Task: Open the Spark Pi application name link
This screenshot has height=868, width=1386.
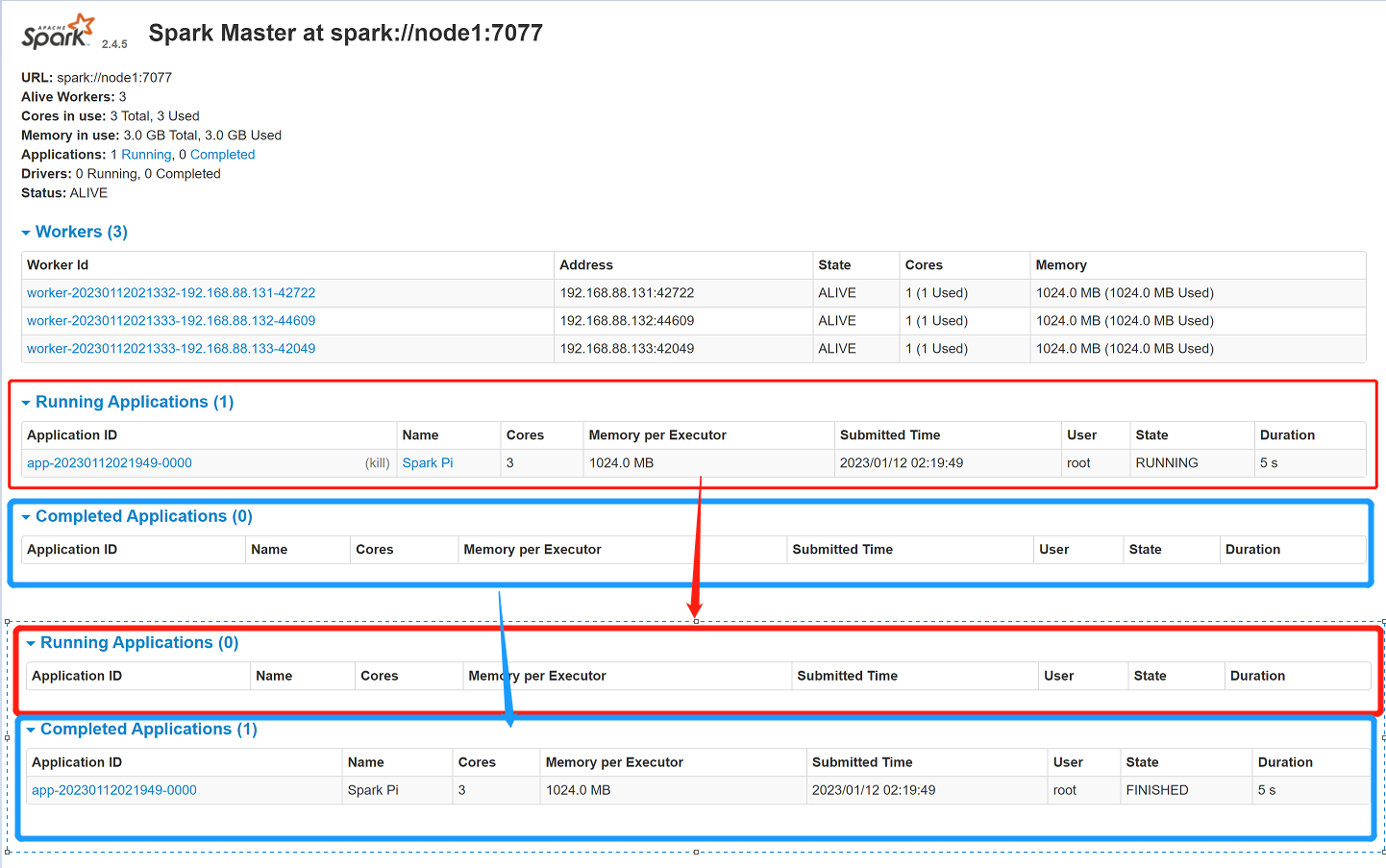Action: coord(428,463)
